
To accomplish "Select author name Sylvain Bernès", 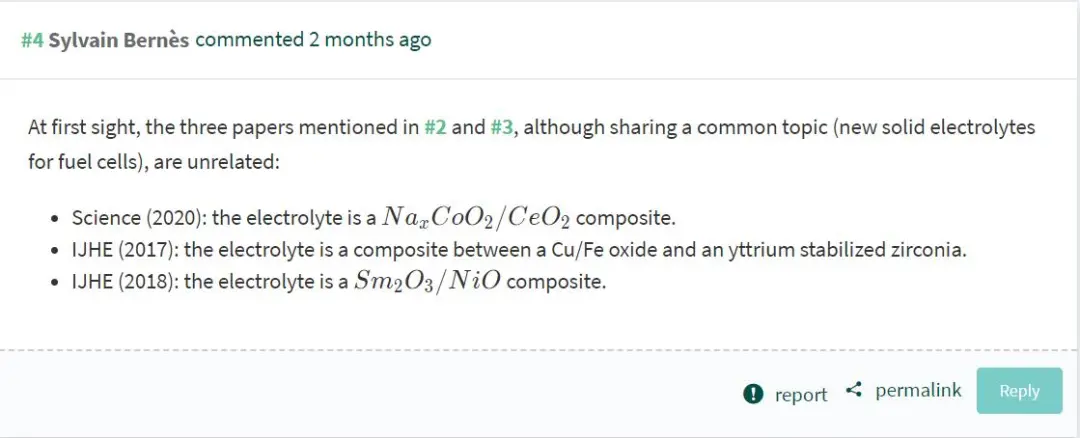I will [119, 40].
